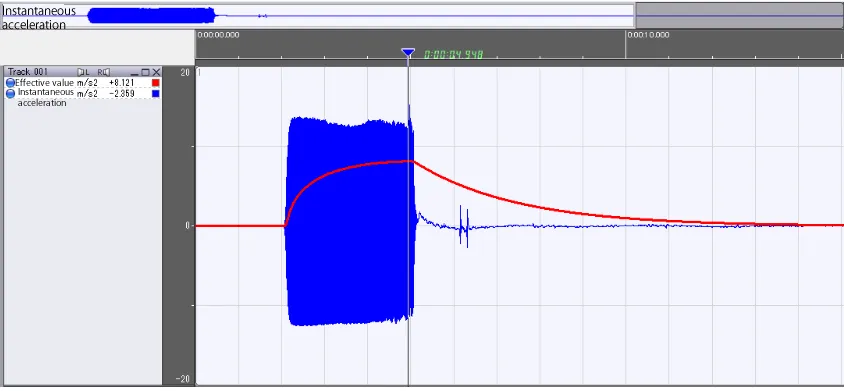Image resolution: width=844 pixels, height=391 pixels.
Task: Toggle the left channel speaker icon
Action: coord(83,72)
